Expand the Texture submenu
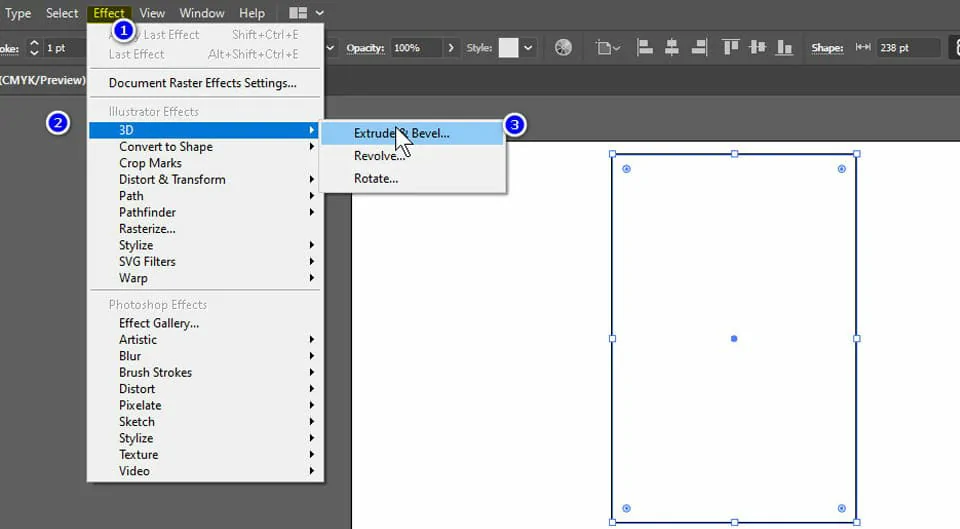 point(204,454)
